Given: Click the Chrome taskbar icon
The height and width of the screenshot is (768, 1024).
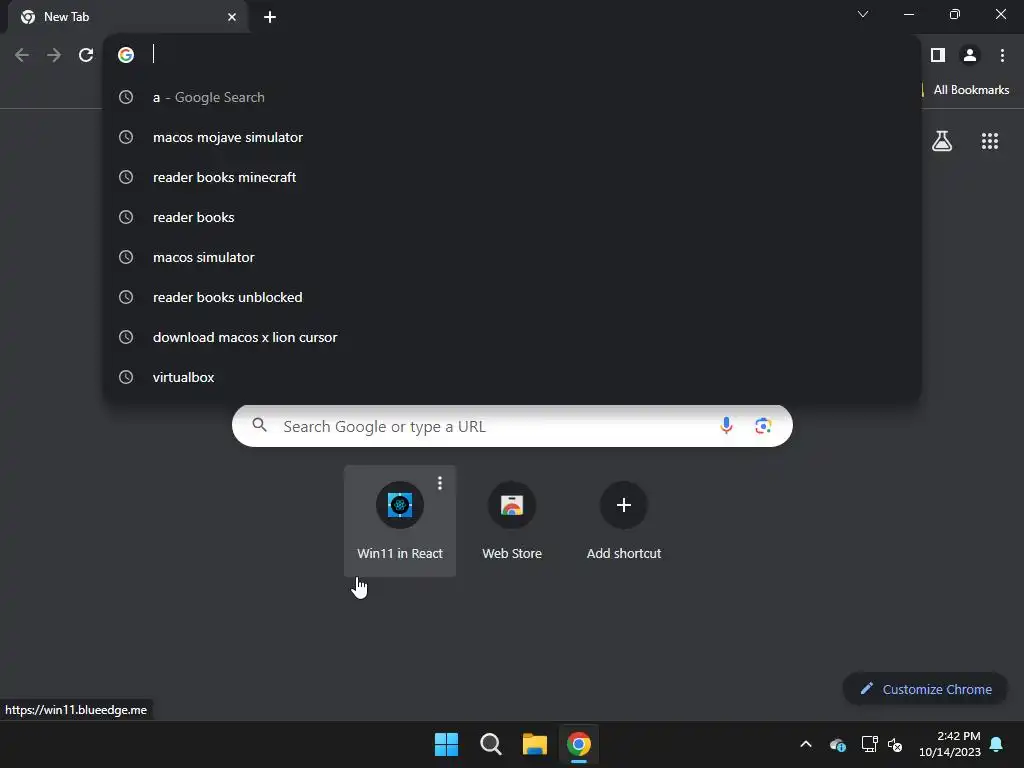Looking at the screenshot, I should [x=579, y=744].
